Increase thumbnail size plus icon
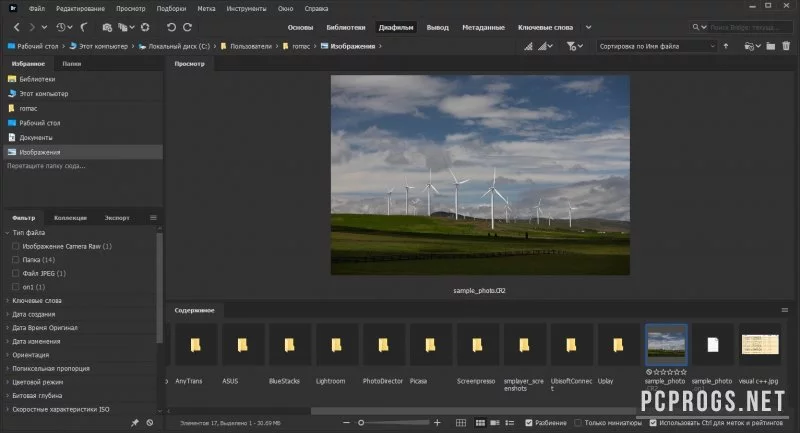Image resolution: width=800 pixels, height=433 pixels. point(437,423)
